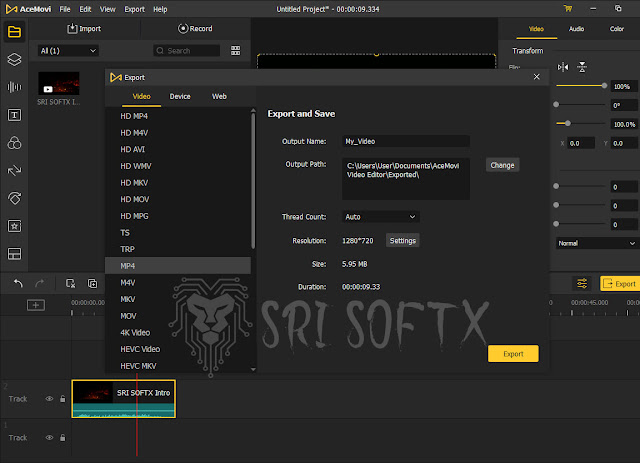Viewport: 640px width, 463px height.
Task: Click the export format list scrollbar
Action: (253, 180)
